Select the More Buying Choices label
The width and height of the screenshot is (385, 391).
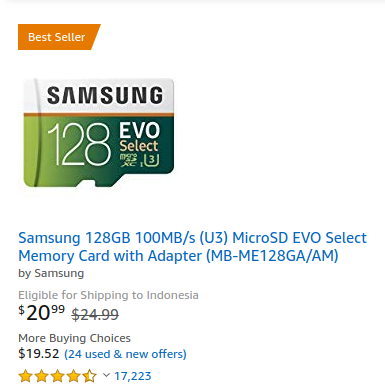(74, 338)
